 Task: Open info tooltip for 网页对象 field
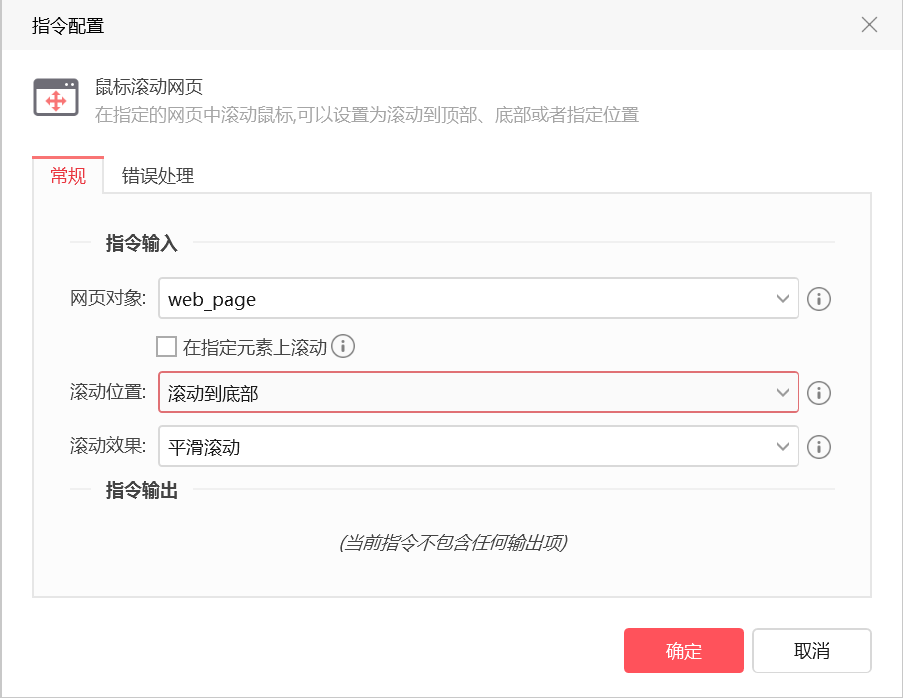click(x=818, y=299)
